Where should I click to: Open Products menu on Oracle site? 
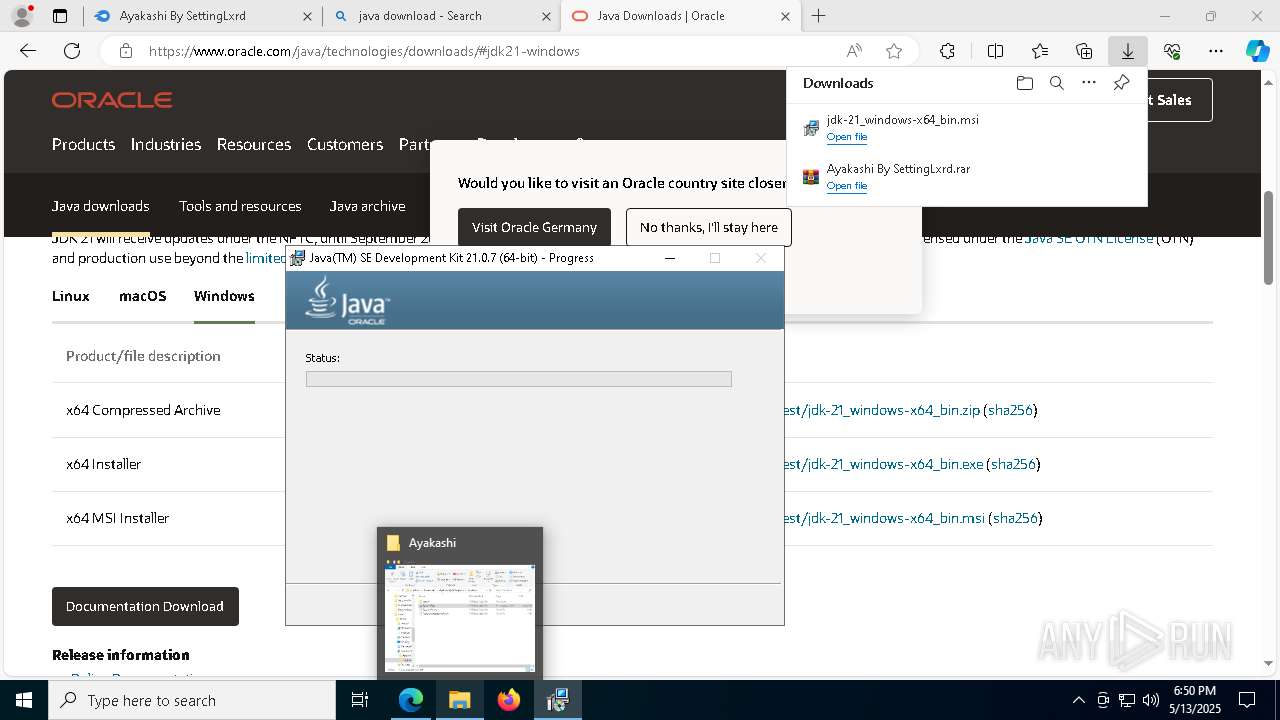[83, 144]
